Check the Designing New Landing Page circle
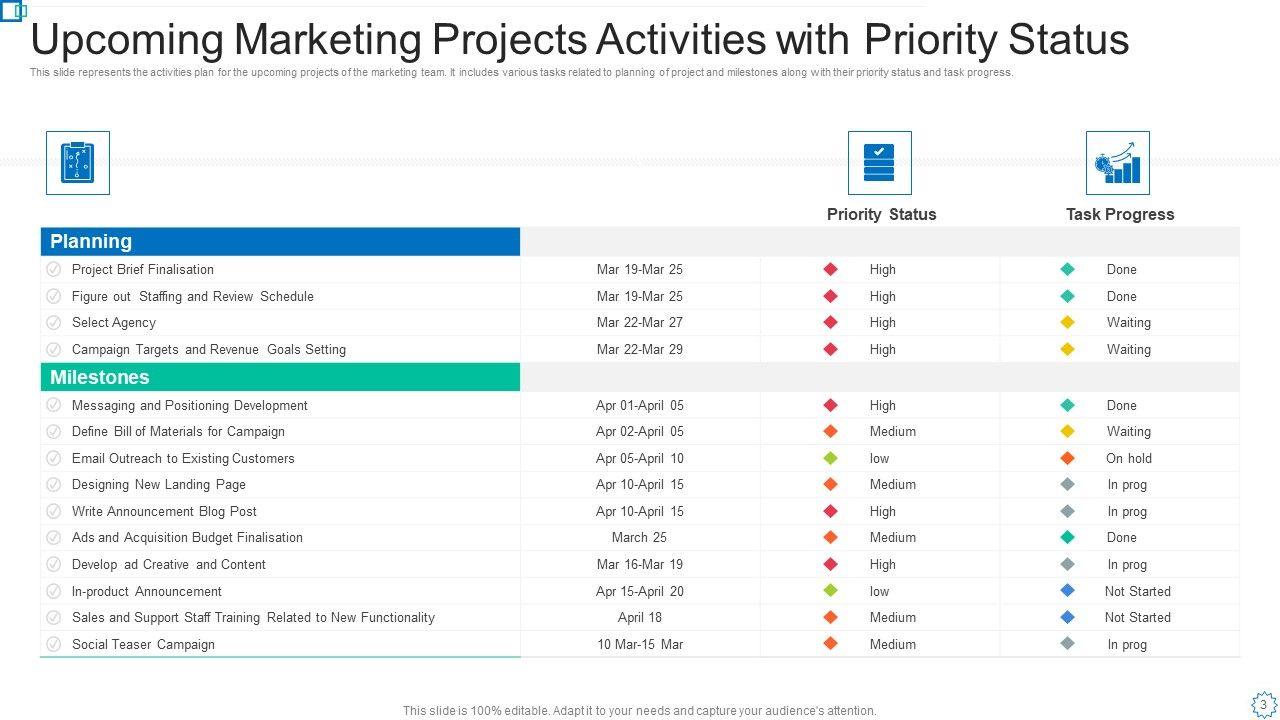 click(x=54, y=484)
